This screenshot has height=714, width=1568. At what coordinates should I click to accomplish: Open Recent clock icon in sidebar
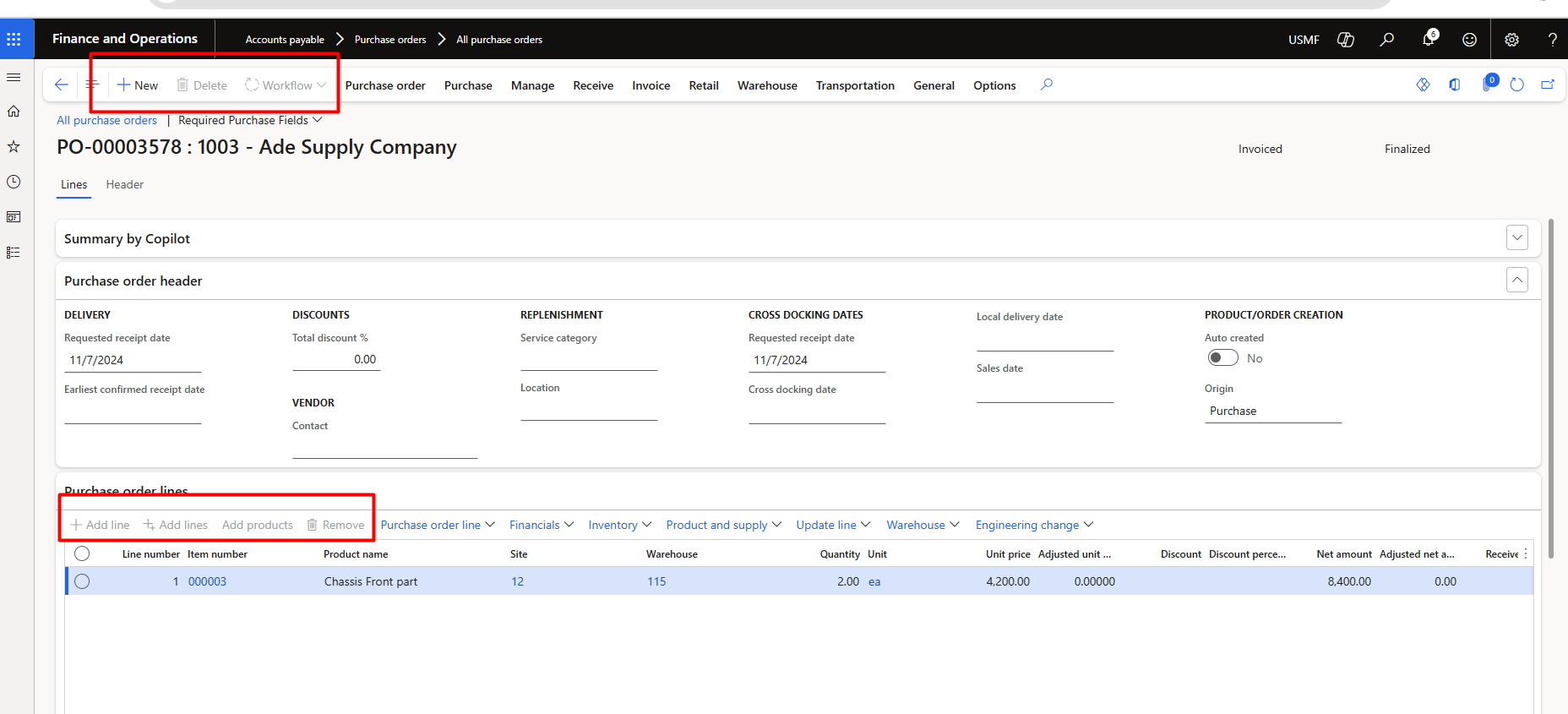tap(14, 182)
